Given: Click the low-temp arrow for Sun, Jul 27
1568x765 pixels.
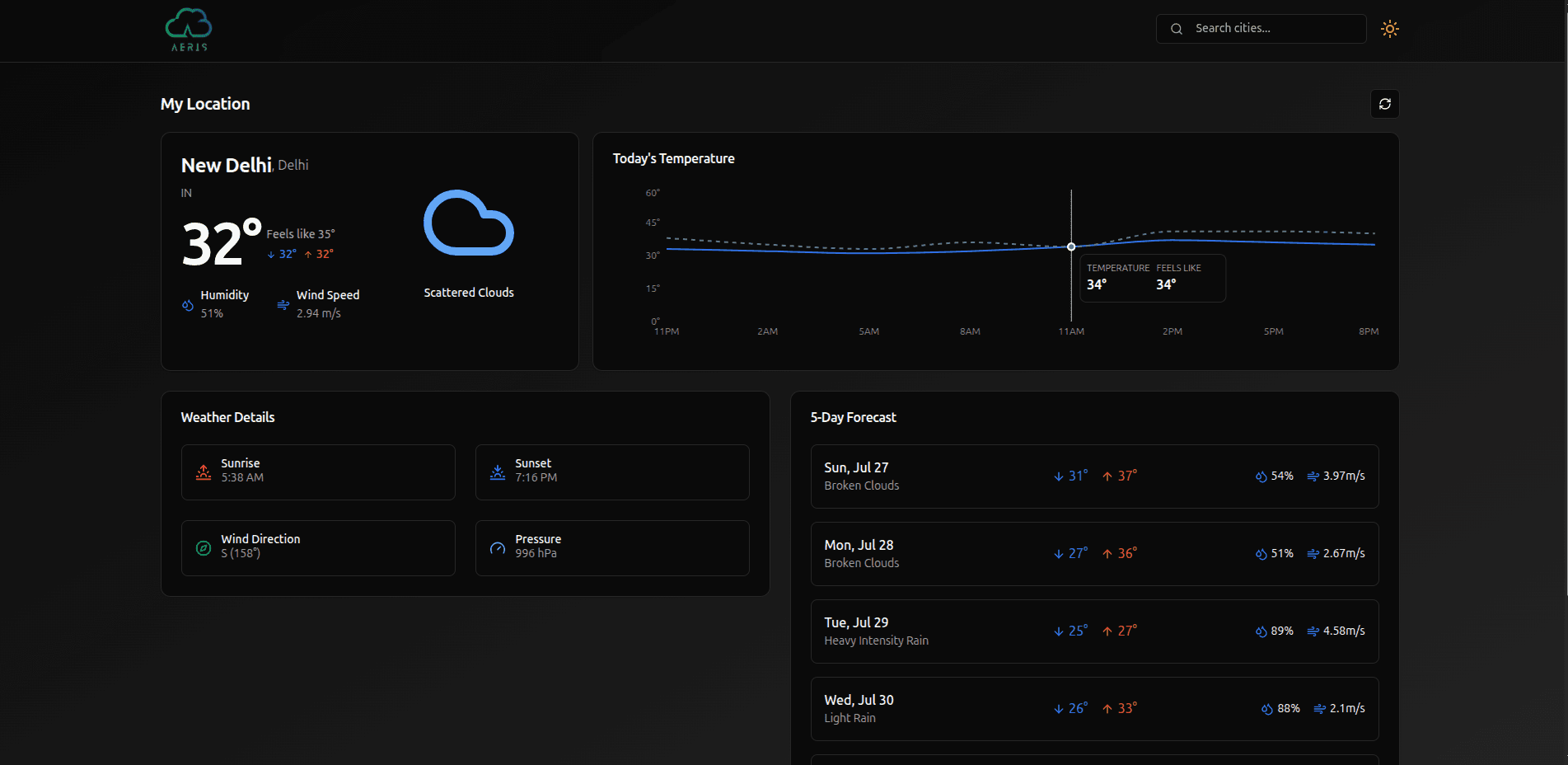Looking at the screenshot, I should pos(1059,476).
